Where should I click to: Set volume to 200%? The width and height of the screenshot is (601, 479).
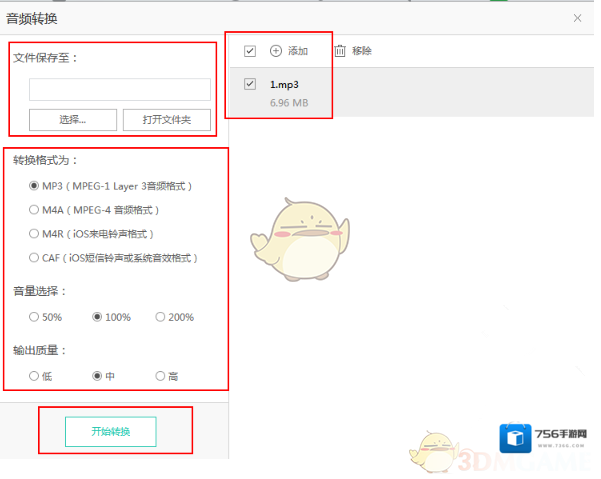(160, 317)
